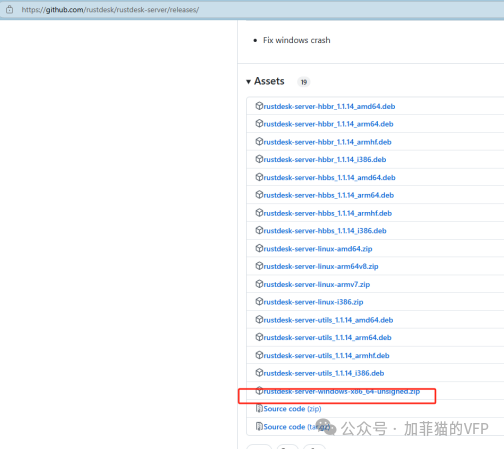Click package icon beside hbbs amd64.deb
Viewport: 504px width, 449px height.
click(259, 177)
